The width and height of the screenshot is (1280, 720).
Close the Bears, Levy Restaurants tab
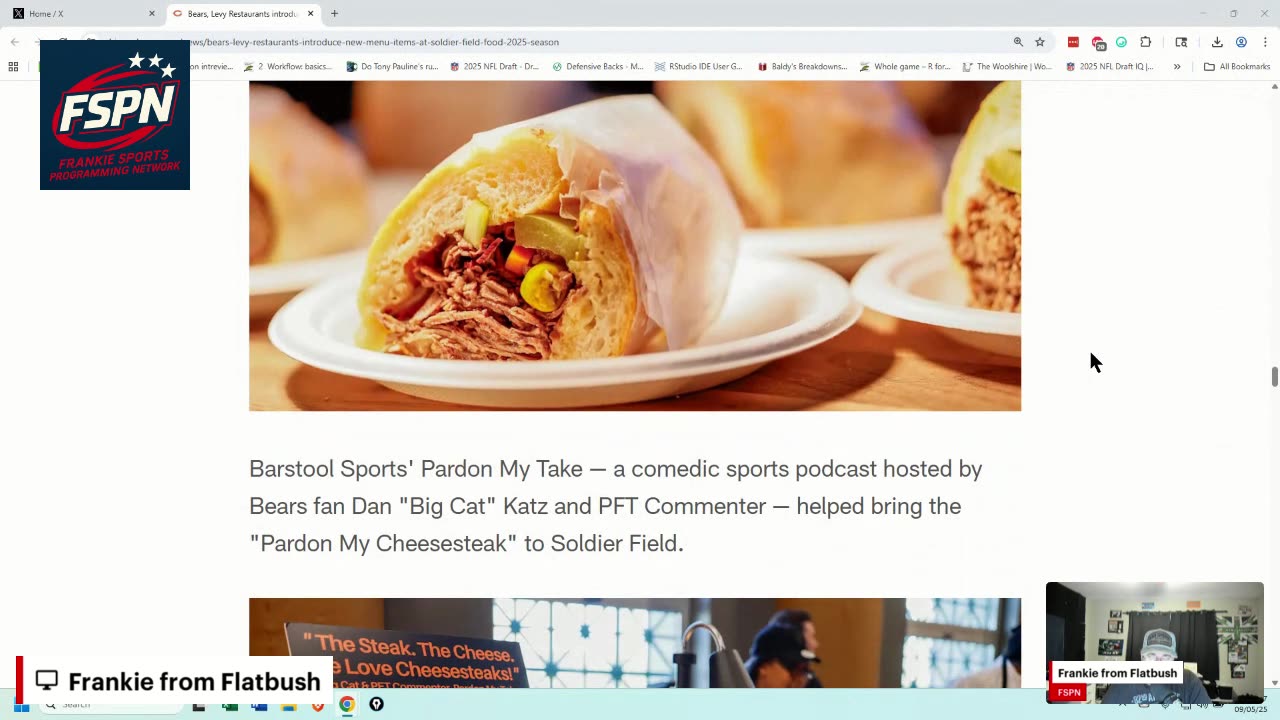(310, 14)
